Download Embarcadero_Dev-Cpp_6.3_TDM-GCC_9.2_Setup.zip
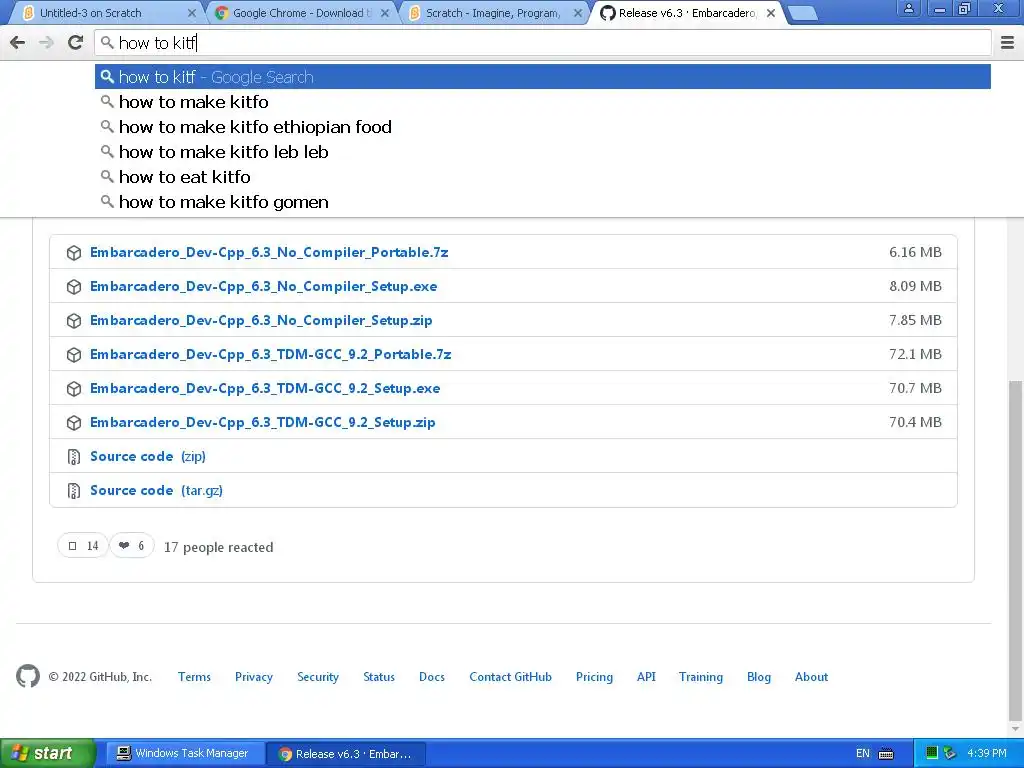 coord(263,423)
